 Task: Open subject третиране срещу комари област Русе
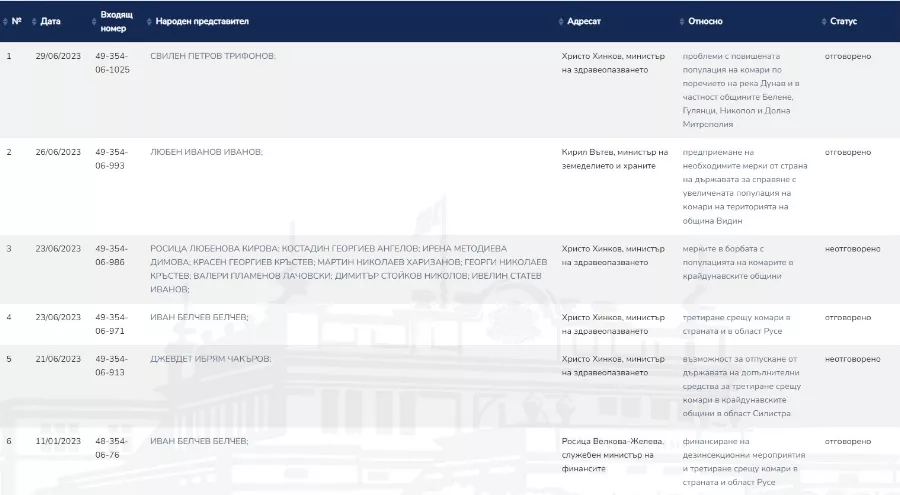tap(736, 324)
